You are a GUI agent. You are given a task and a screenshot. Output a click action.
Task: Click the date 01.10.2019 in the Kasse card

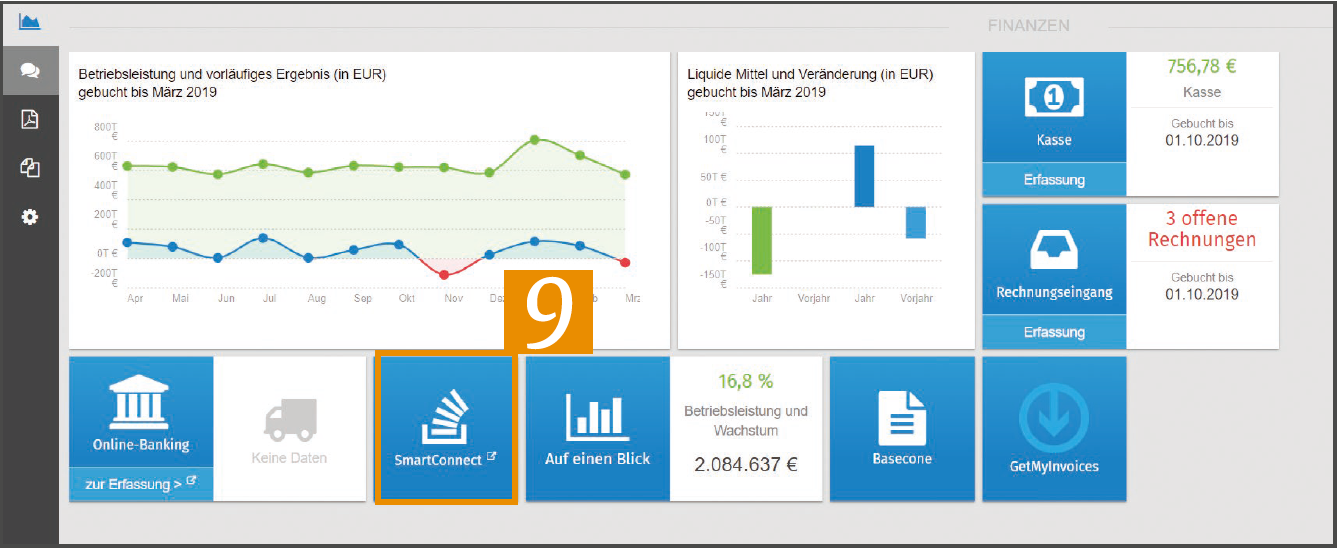tap(1202, 140)
